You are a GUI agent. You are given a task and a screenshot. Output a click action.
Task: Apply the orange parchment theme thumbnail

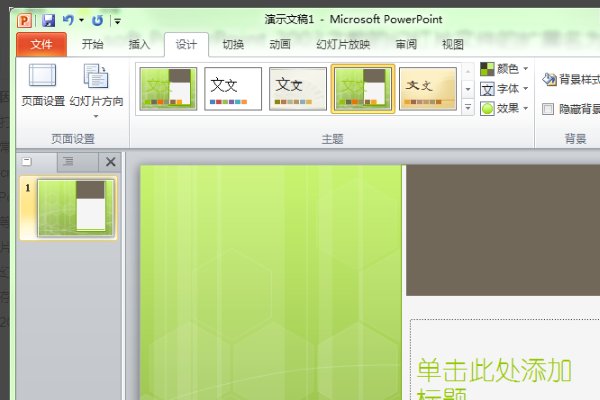coord(428,89)
